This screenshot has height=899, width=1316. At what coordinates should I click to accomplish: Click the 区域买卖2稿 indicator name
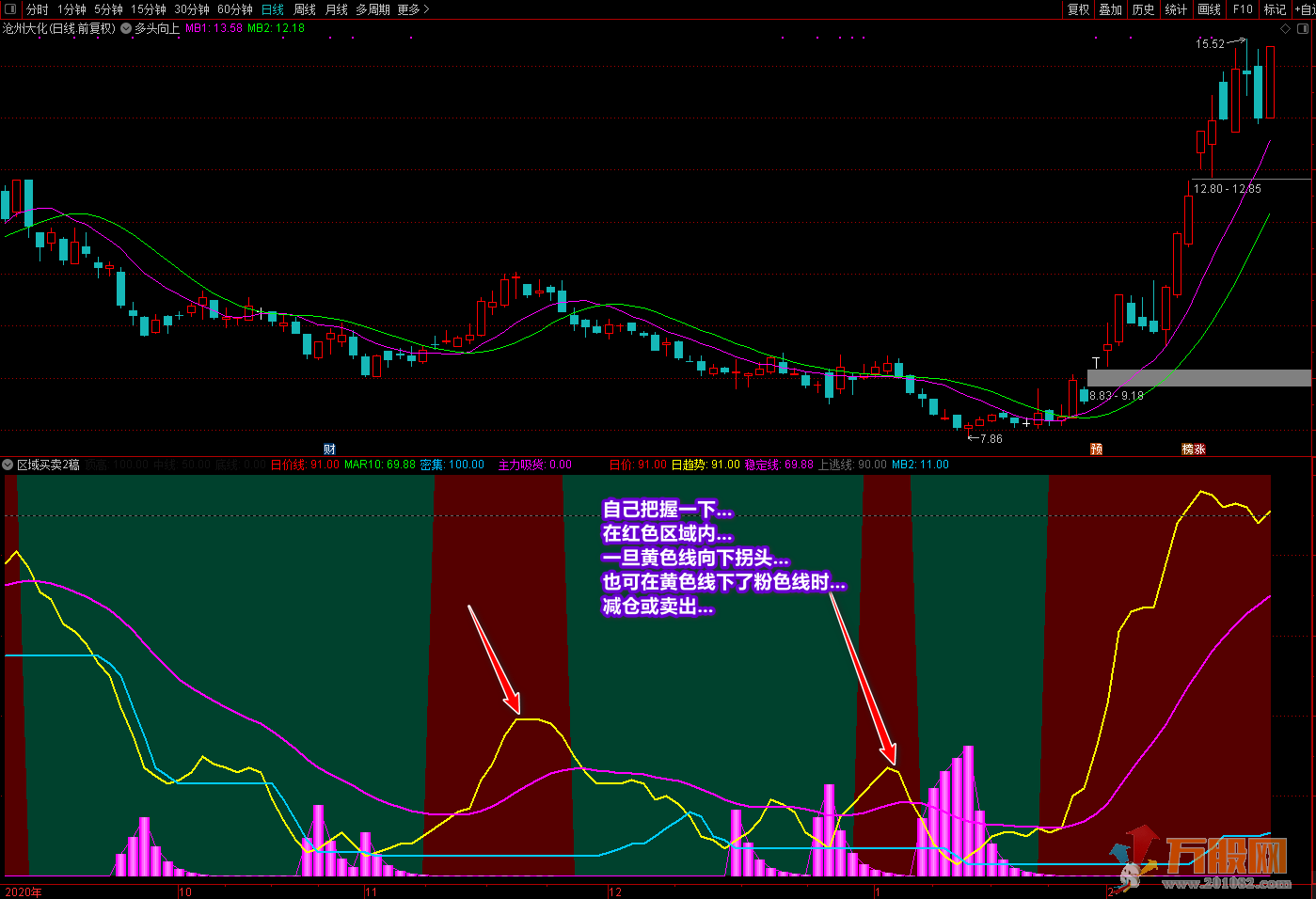pos(48,465)
